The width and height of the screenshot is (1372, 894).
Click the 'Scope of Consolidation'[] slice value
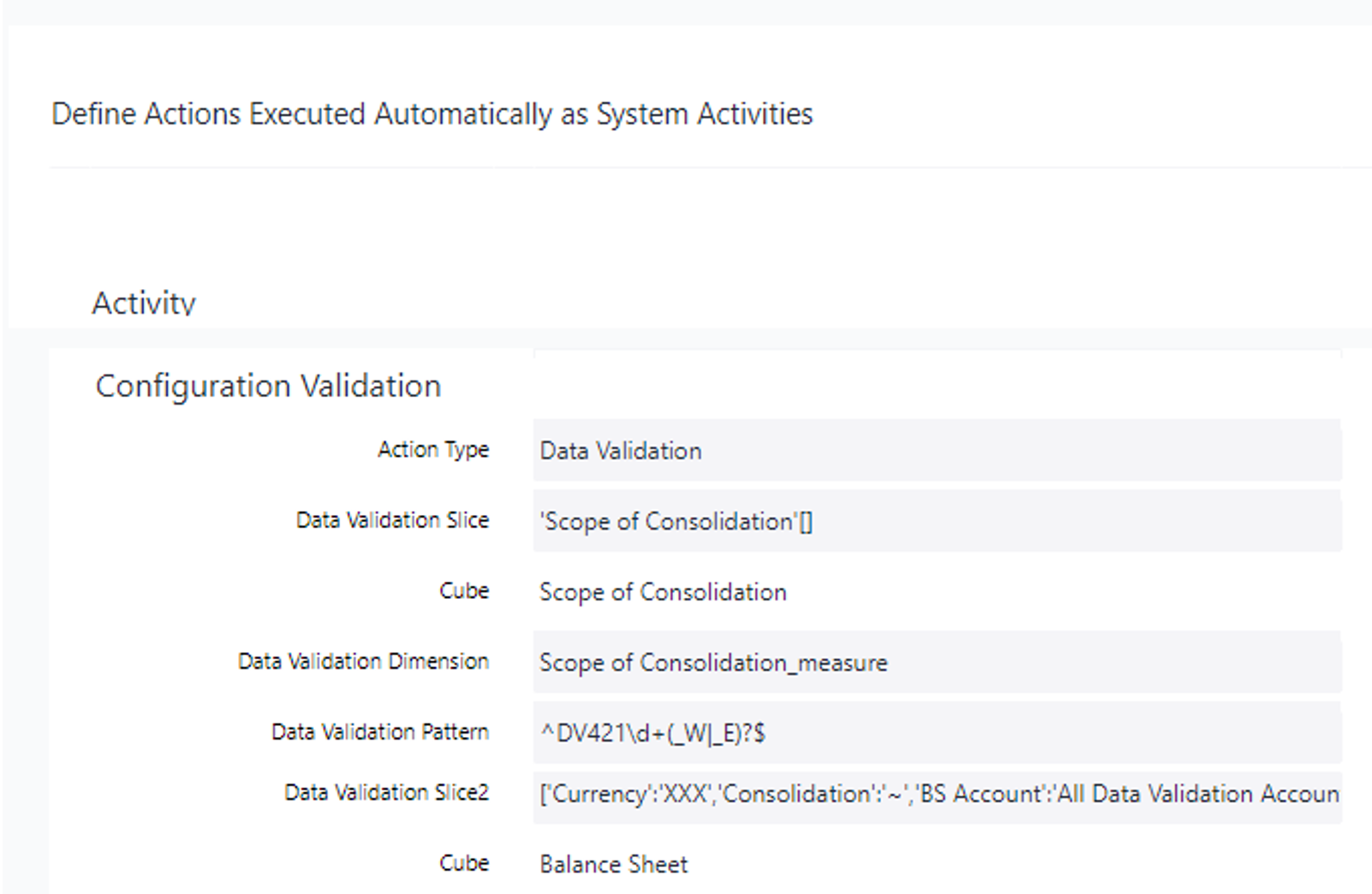point(678,521)
